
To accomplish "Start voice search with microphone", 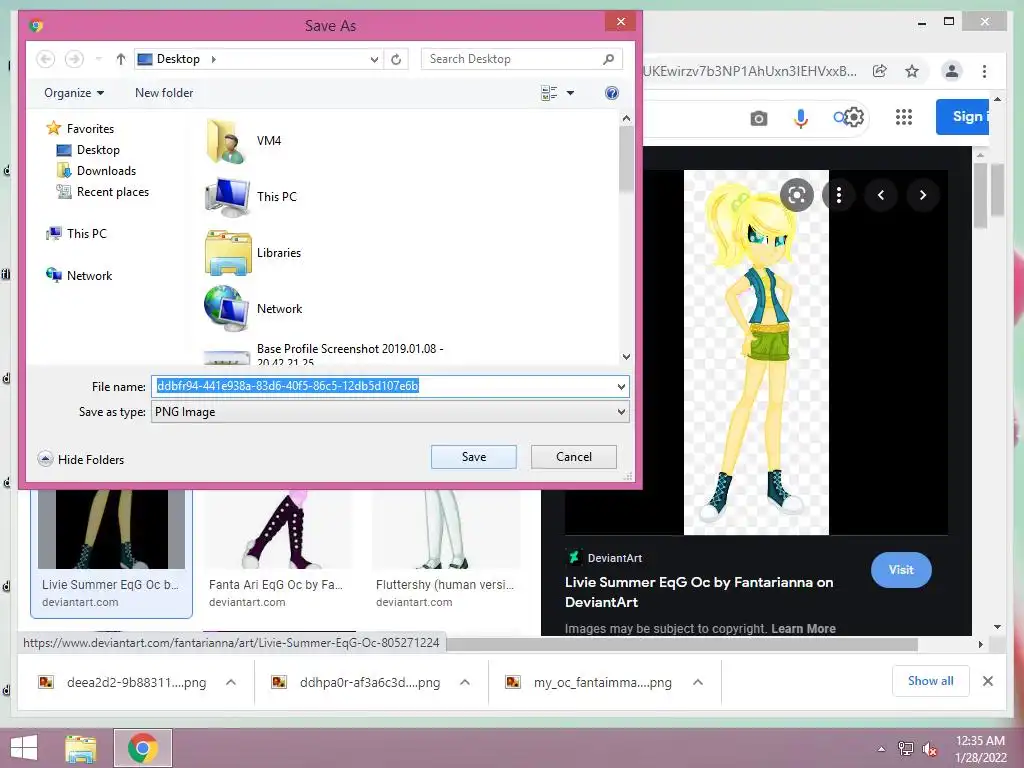I will coord(801,118).
